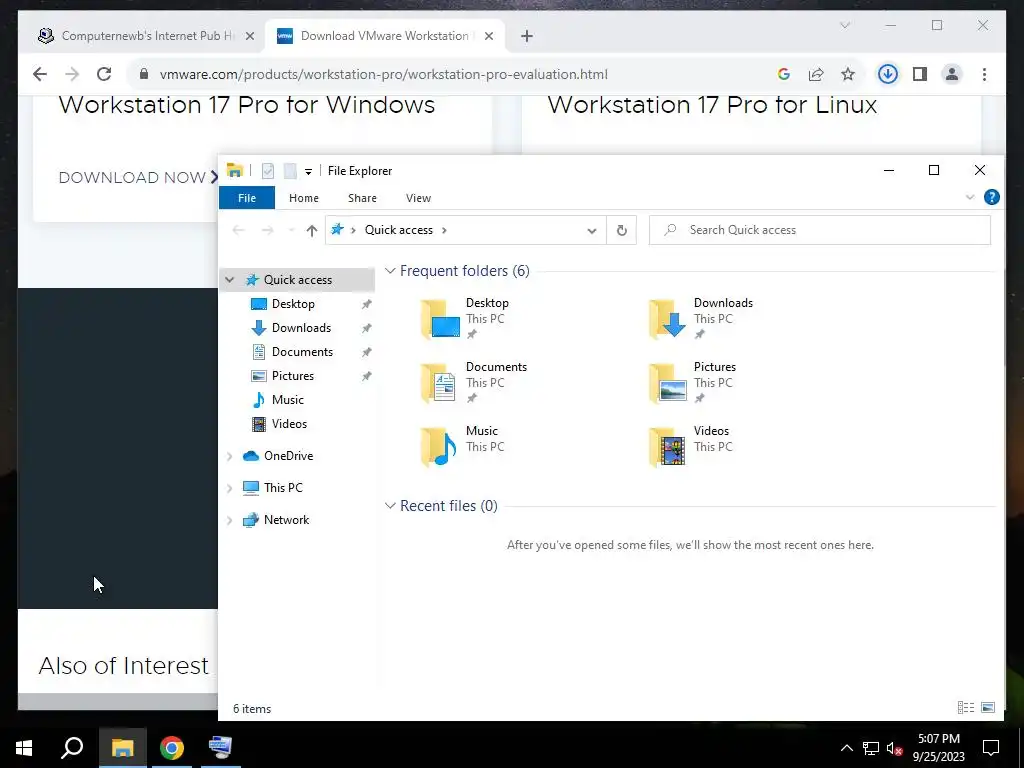This screenshot has width=1024, height=768.
Task: Open the muted volume tray icon
Action: pyautogui.click(x=894, y=748)
